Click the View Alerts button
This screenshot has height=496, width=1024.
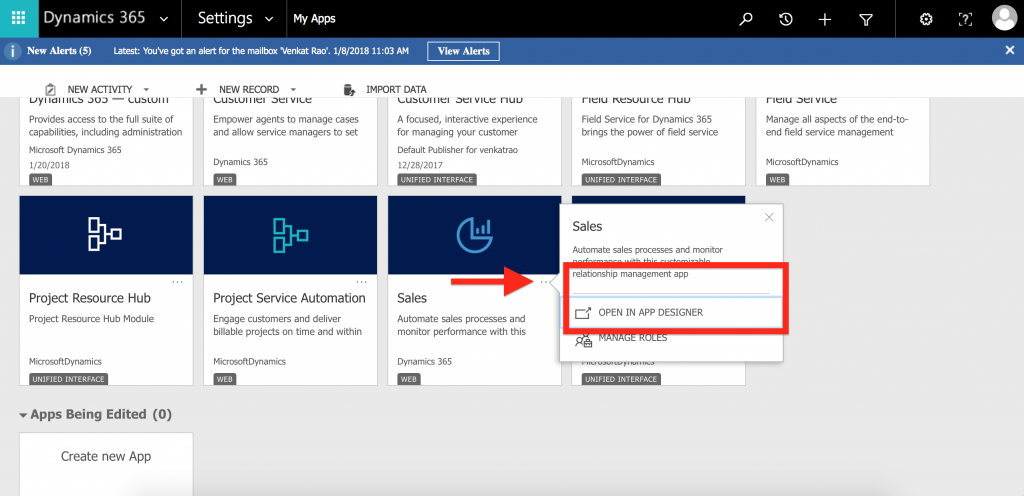pos(462,51)
